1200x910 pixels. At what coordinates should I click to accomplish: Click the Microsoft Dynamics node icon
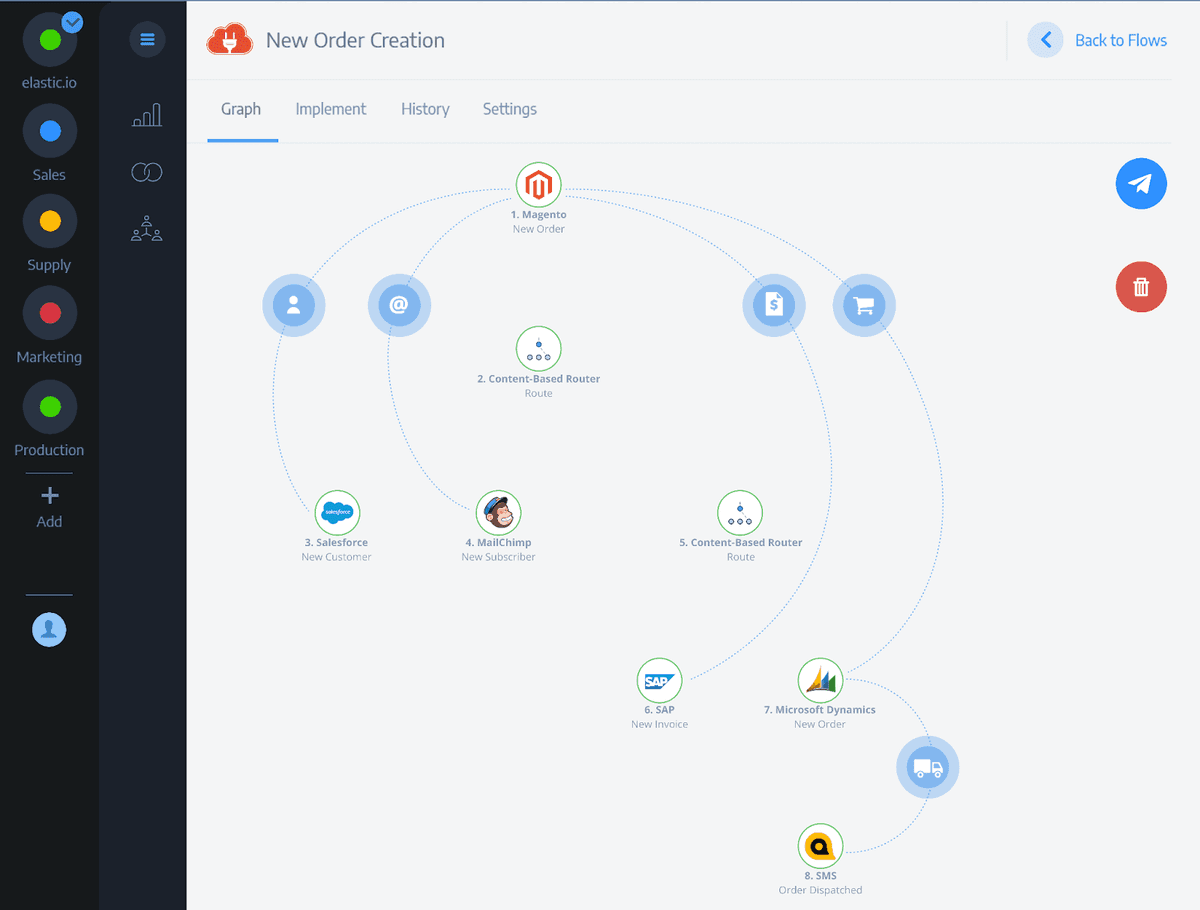[x=820, y=681]
